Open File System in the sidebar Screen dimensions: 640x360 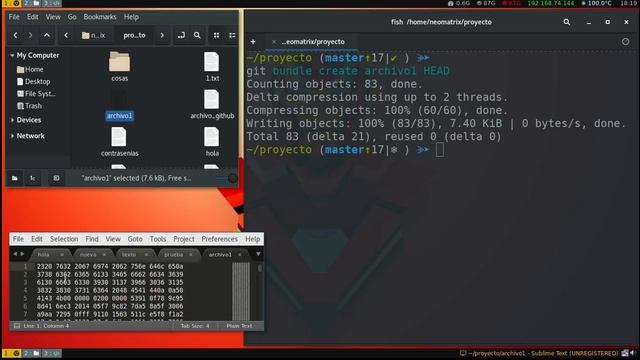(36, 94)
